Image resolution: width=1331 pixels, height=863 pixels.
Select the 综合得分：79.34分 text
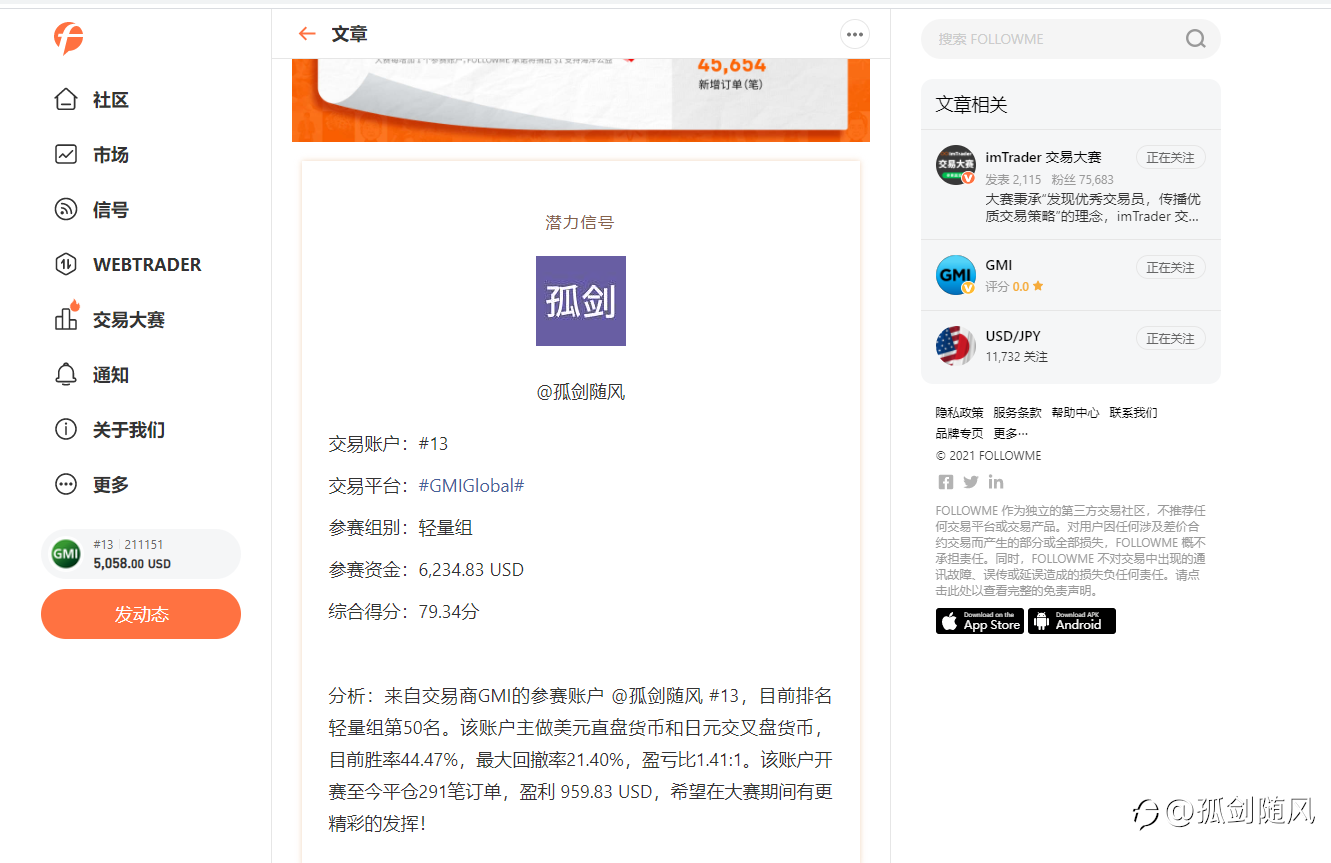point(404,612)
